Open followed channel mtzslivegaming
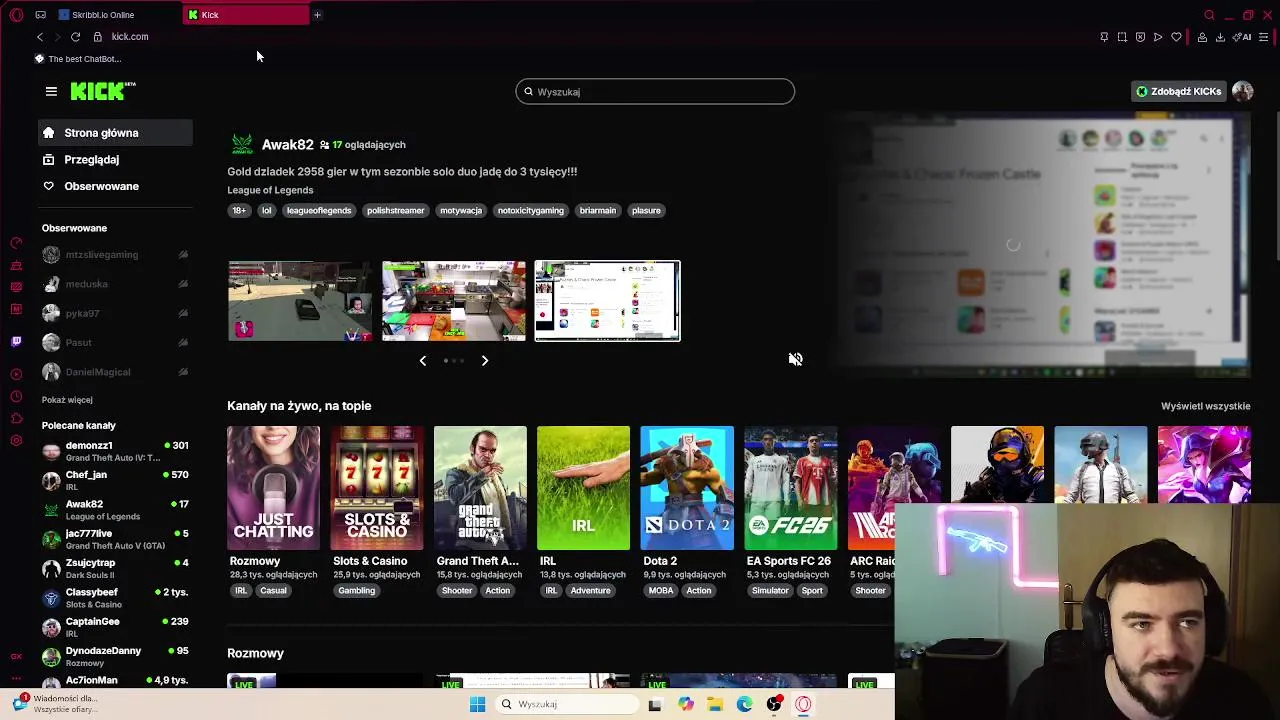The width and height of the screenshot is (1280, 720). pos(115,255)
